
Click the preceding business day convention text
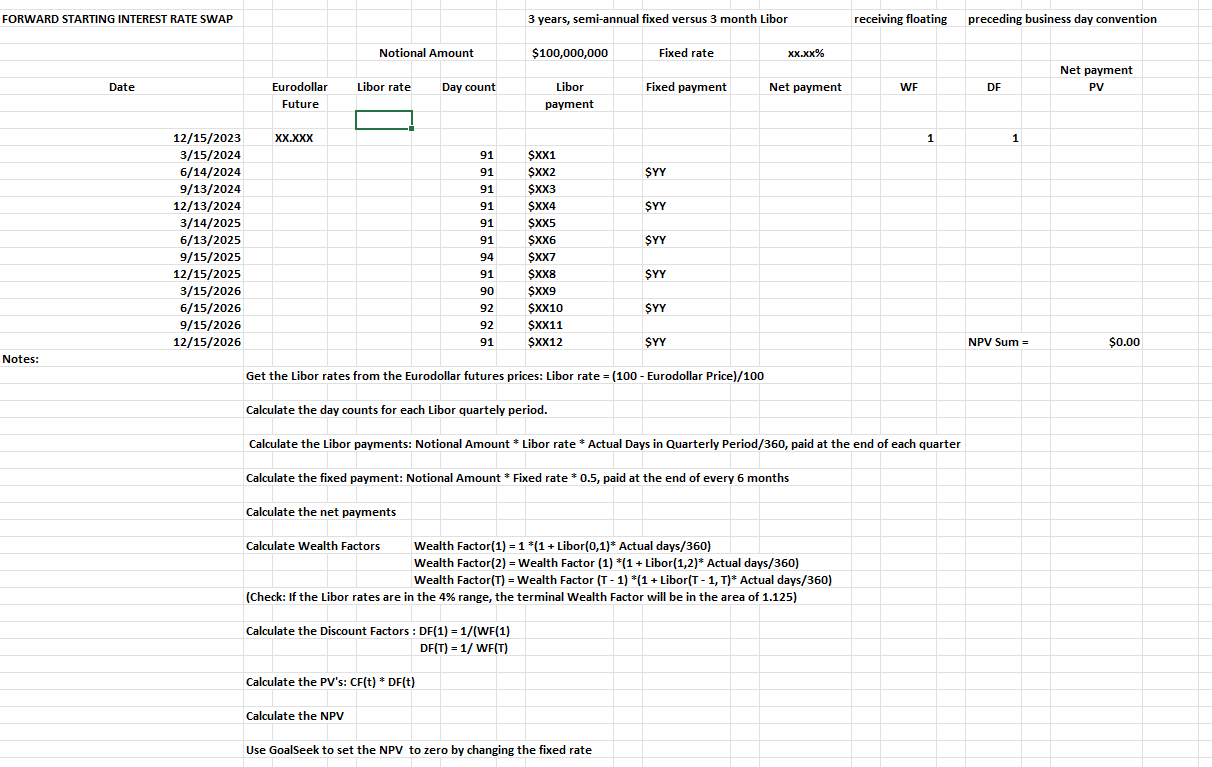[x=1060, y=18]
